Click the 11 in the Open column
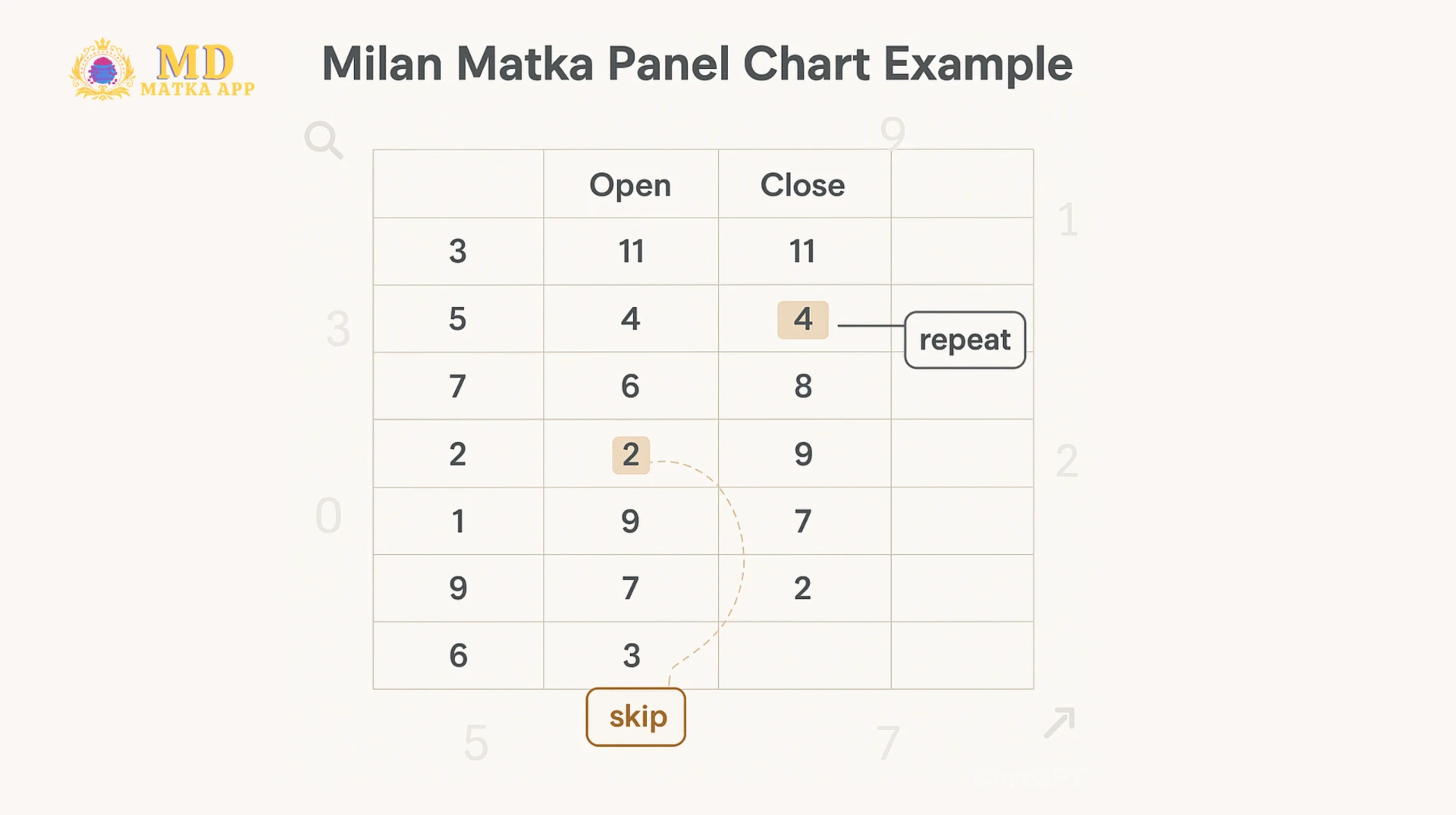 click(631, 252)
